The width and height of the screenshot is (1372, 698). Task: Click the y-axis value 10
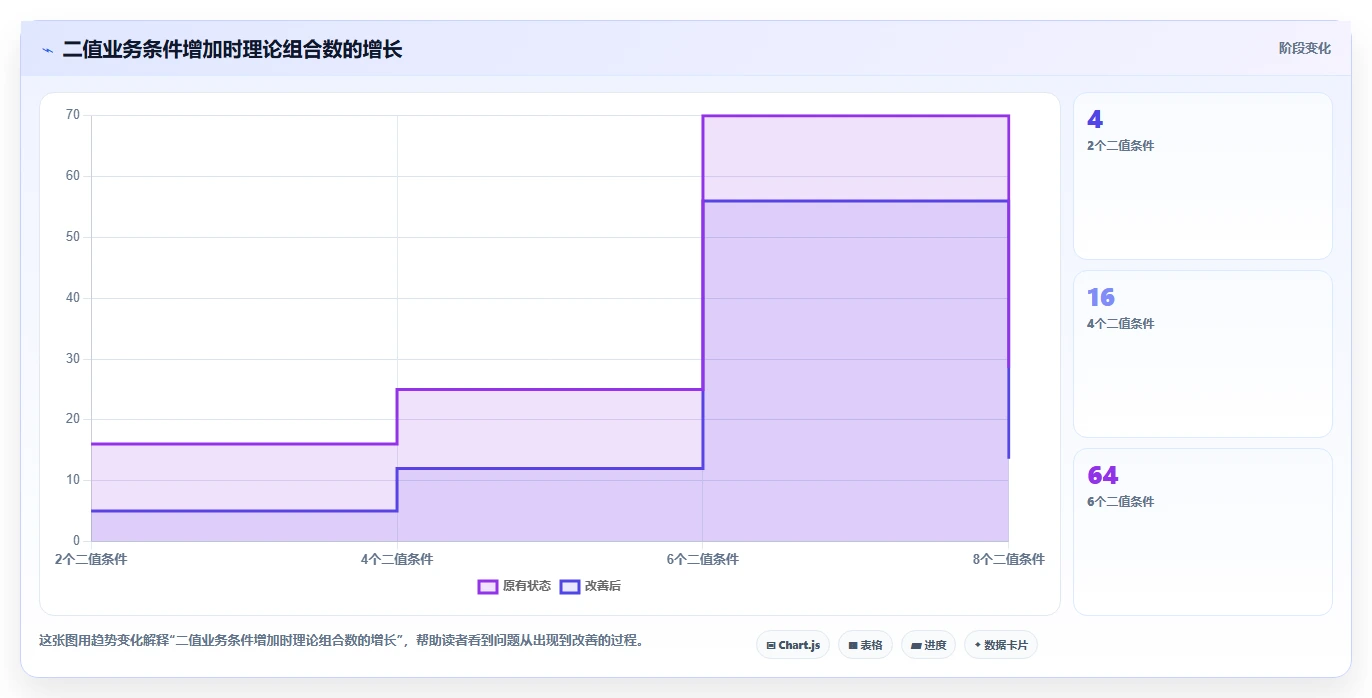[x=73, y=480]
